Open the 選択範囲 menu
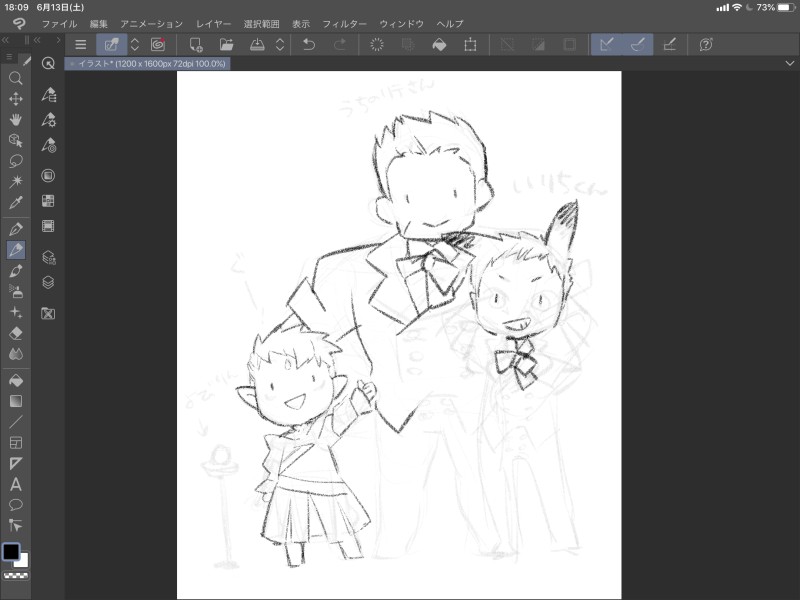Image resolution: width=800 pixels, height=600 pixels. (261, 24)
